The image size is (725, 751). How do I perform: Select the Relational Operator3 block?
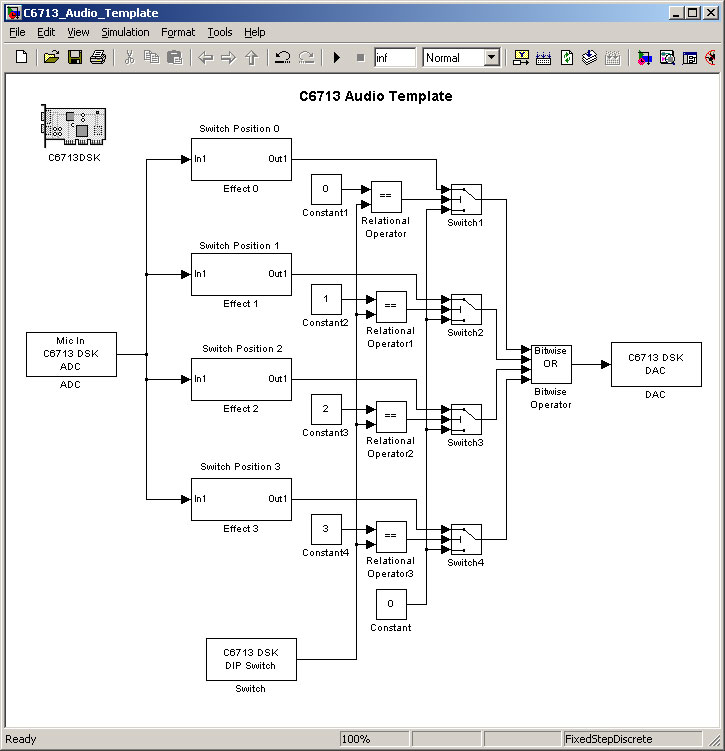tap(391, 537)
